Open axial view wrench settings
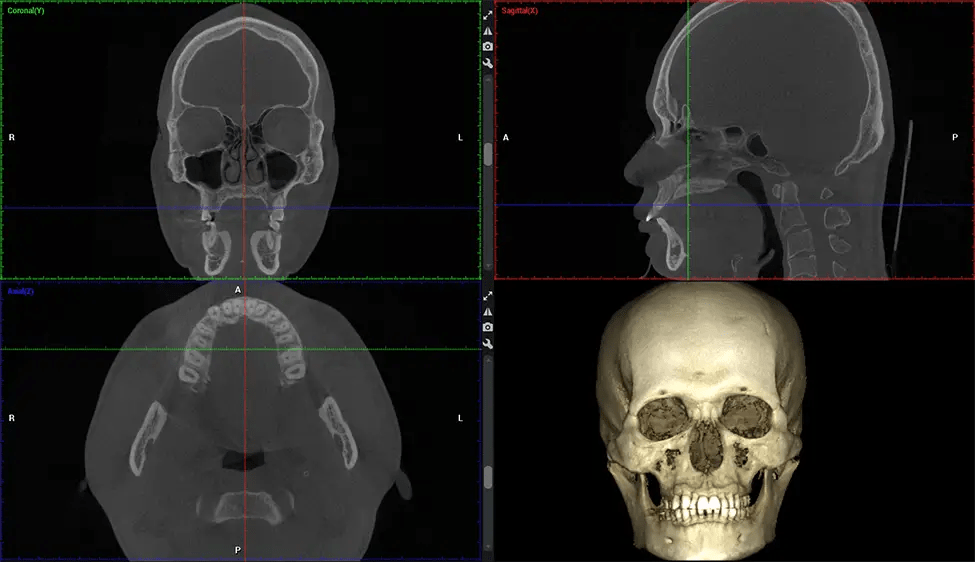This screenshot has height=562, width=975. click(487, 344)
